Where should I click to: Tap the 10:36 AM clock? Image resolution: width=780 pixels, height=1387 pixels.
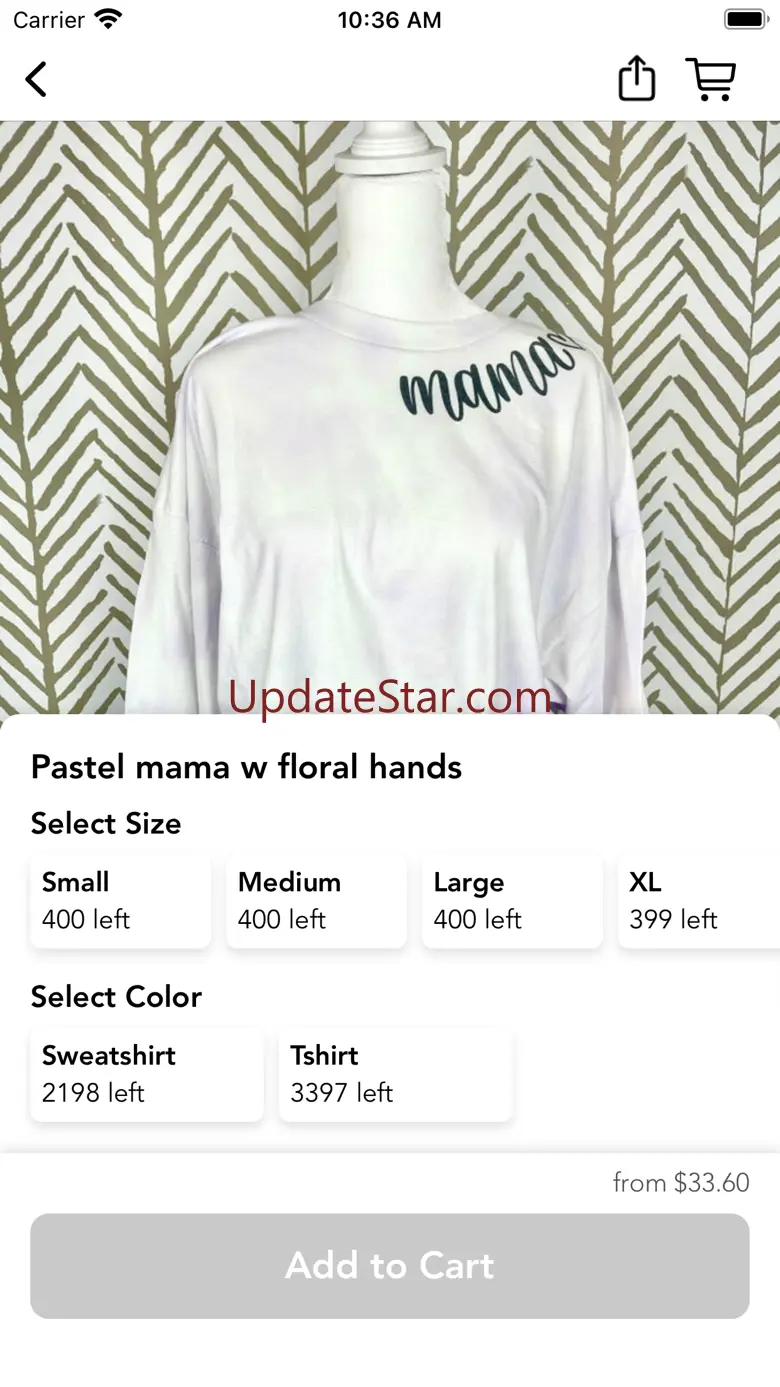tap(390, 19)
